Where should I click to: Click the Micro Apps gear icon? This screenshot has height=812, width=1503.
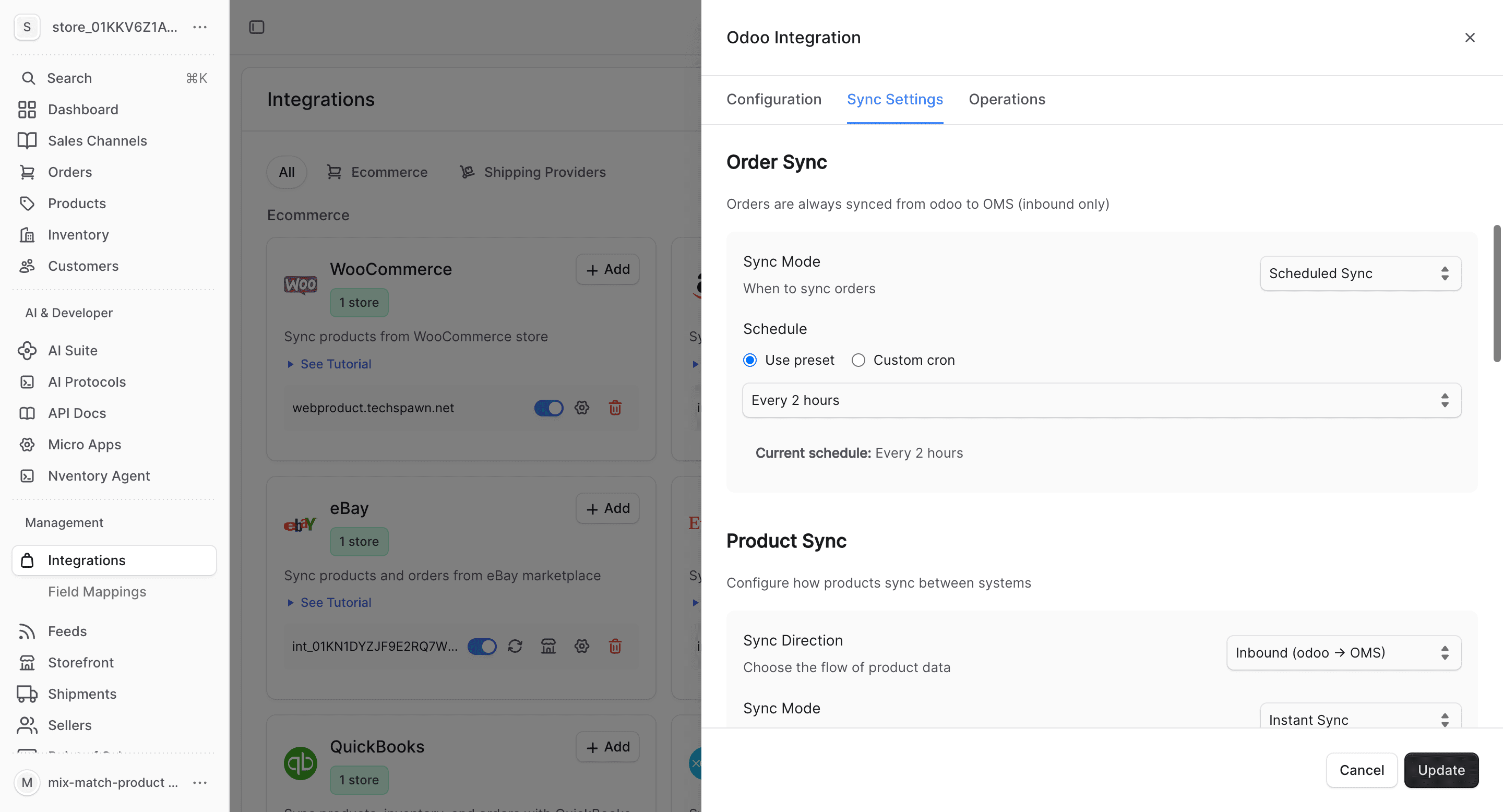[x=27, y=445]
